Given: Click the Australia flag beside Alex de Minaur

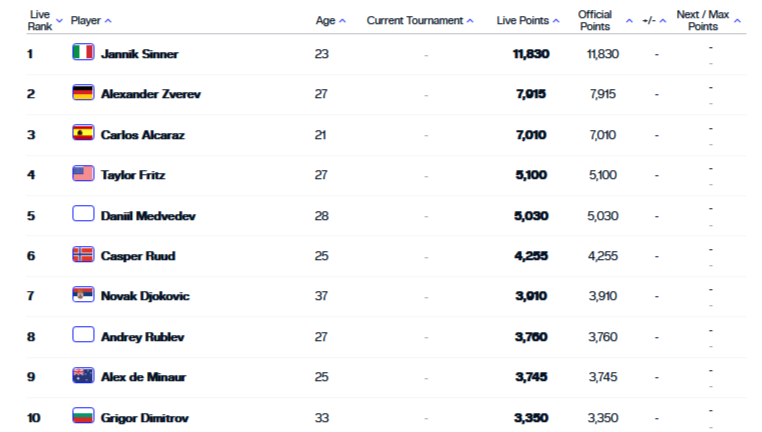Looking at the screenshot, I should coord(83,376).
